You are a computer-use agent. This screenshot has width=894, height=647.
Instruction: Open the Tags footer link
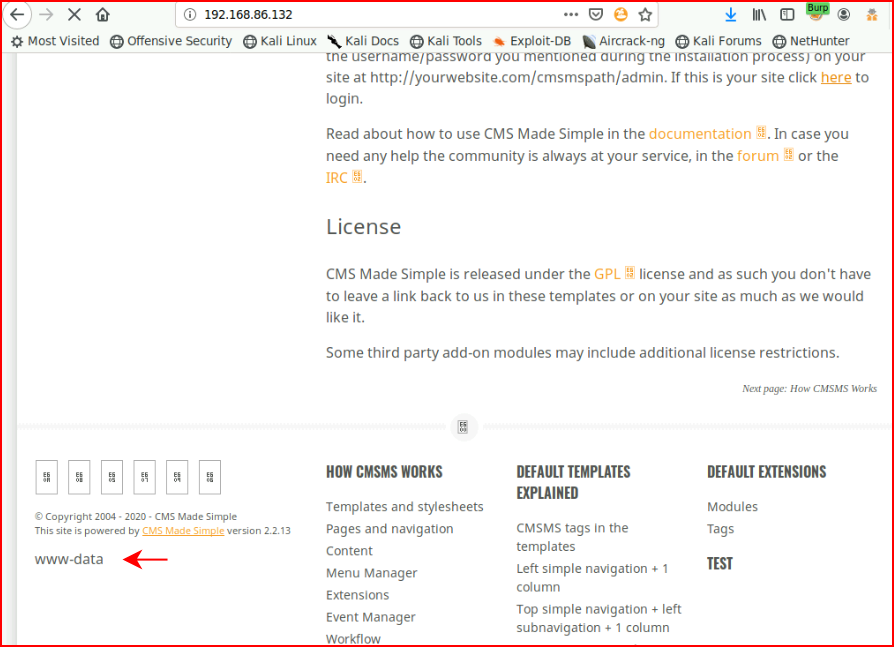720,529
